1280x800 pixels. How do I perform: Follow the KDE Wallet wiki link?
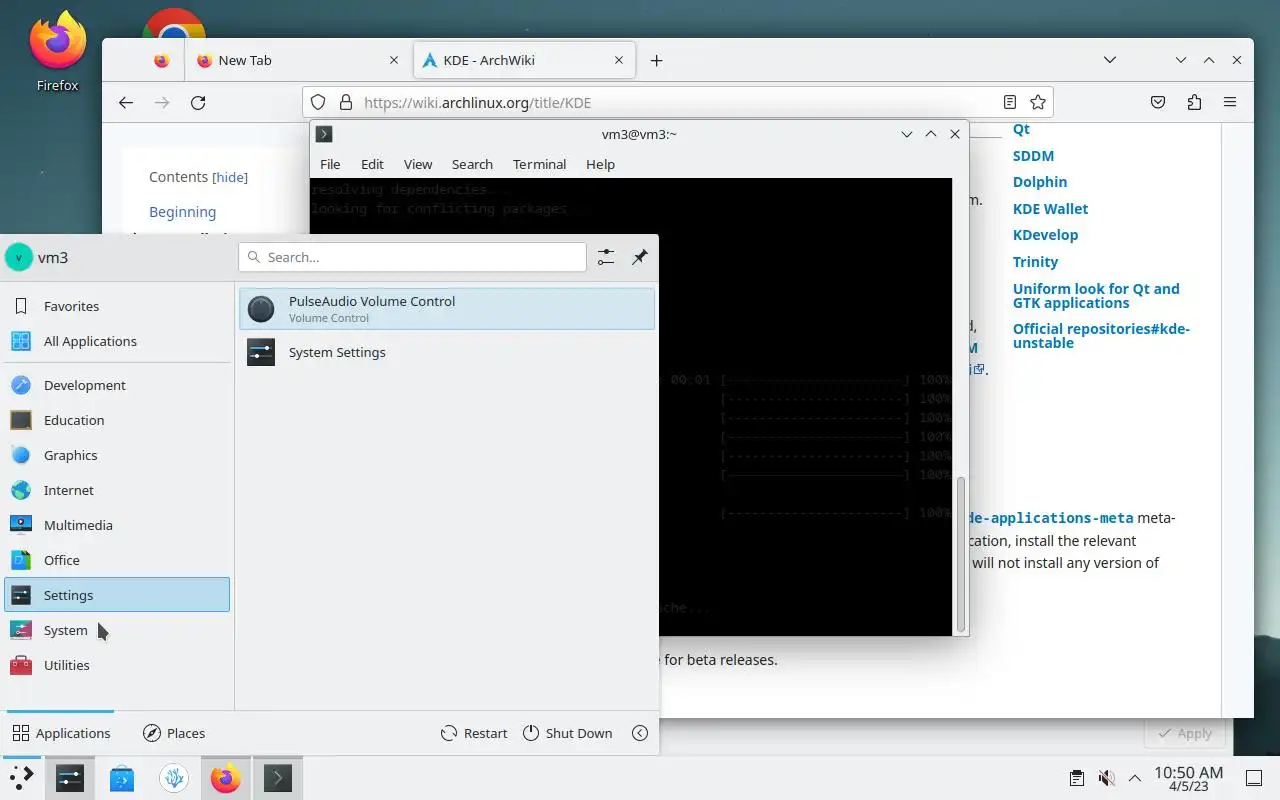coord(1050,209)
